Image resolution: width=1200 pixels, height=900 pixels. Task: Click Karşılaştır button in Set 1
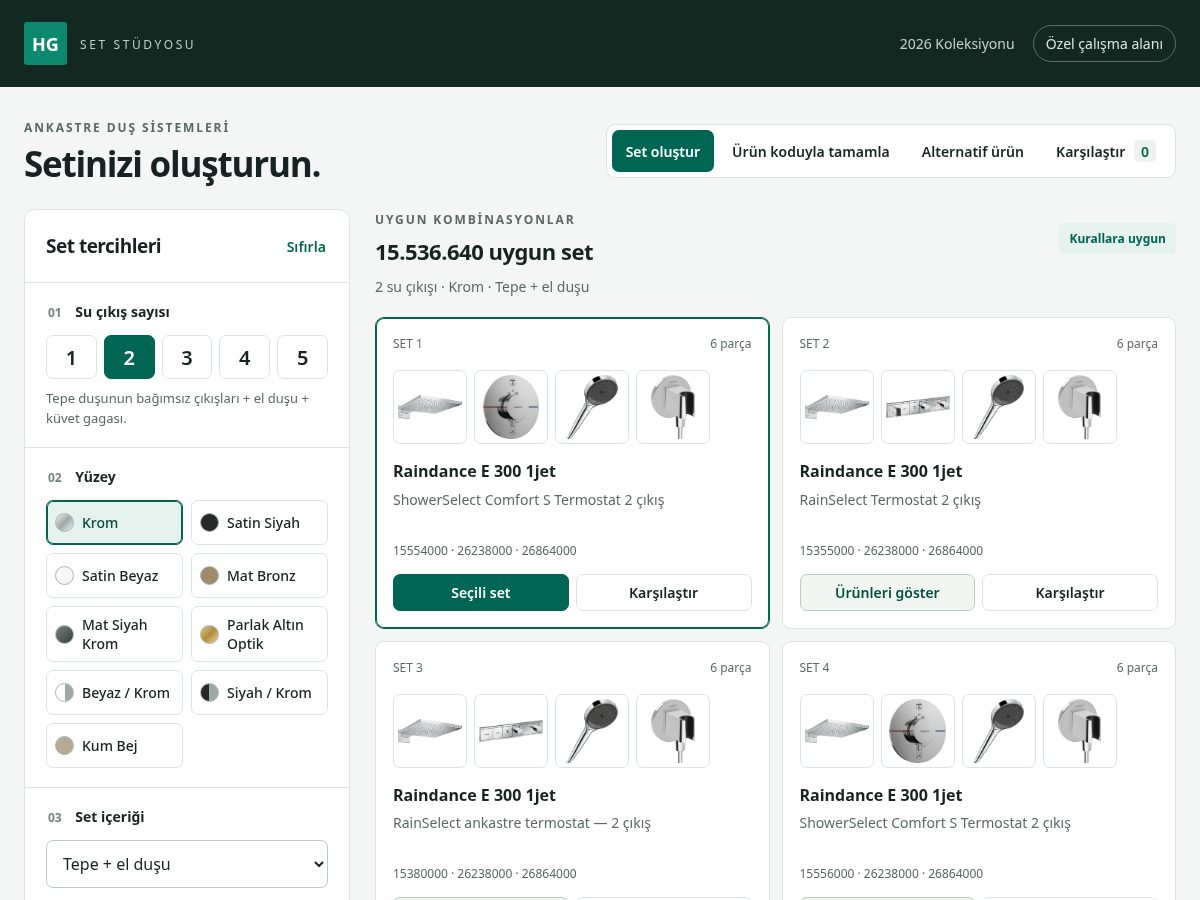(x=664, y=592)
